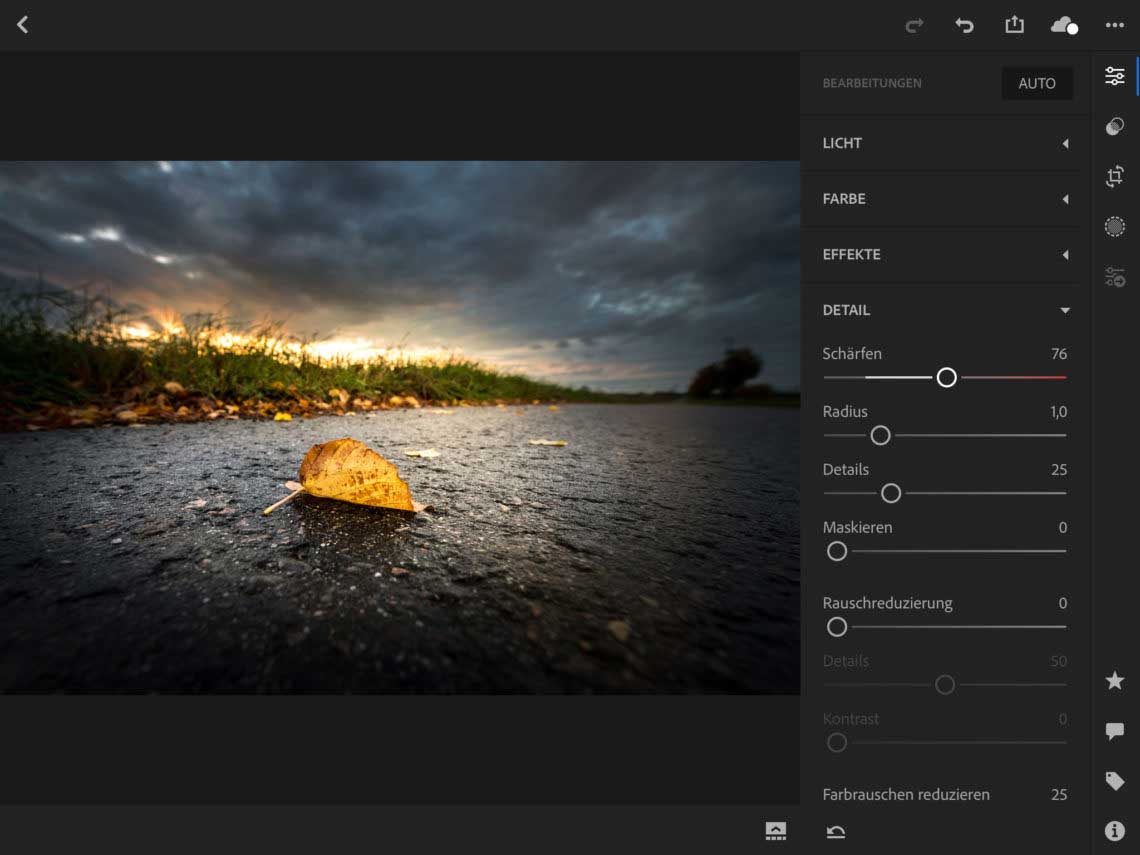Open the keywords tag panel
Screen dimensions: 1140x855
click(1115, 781)
